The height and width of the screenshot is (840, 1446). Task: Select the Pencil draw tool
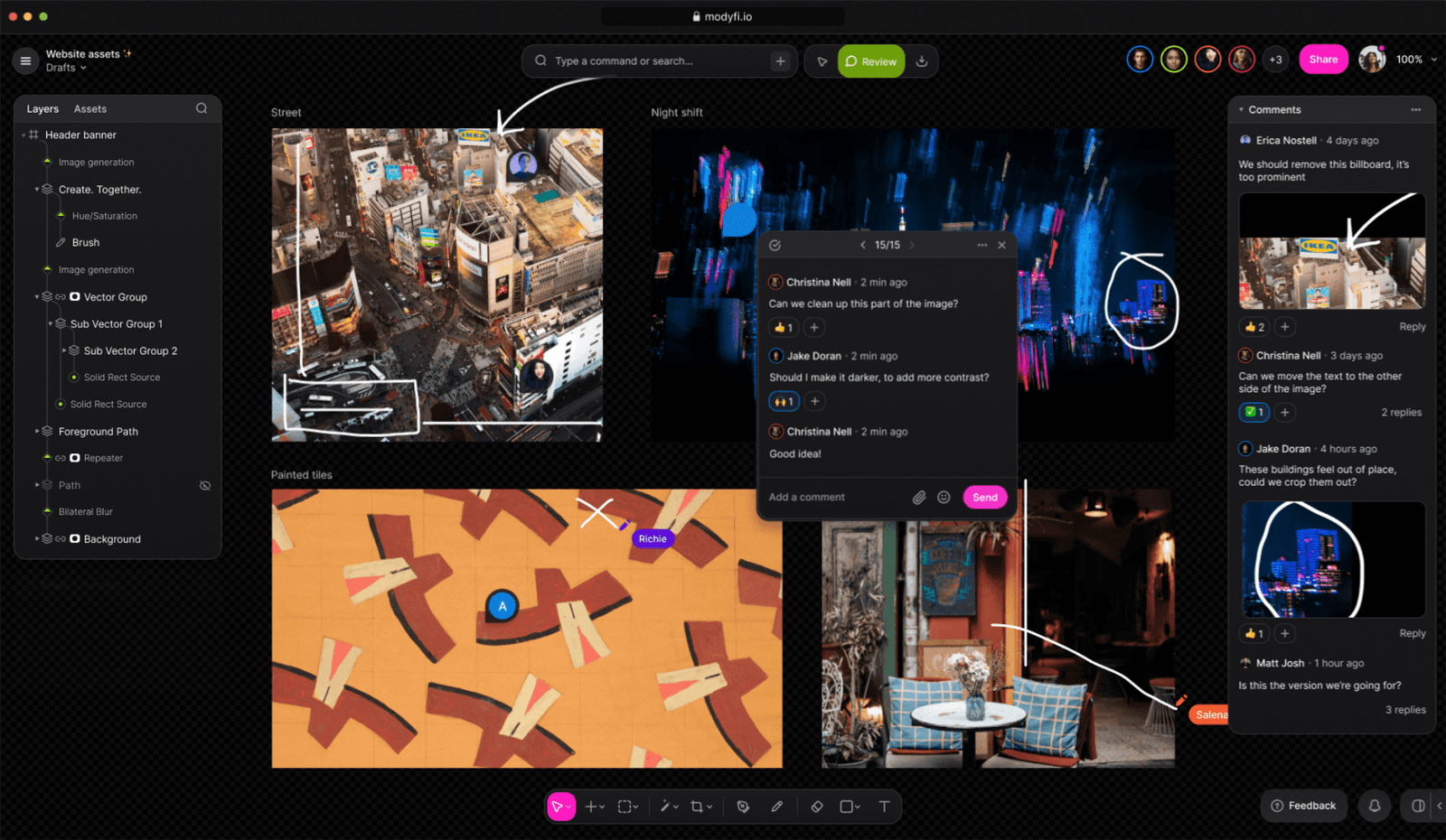coord(776,807)
